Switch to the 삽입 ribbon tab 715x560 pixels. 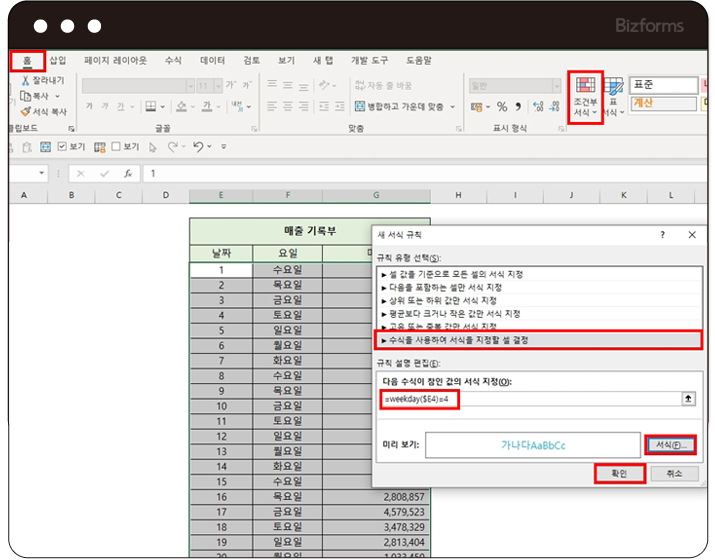tap(58, 60)
